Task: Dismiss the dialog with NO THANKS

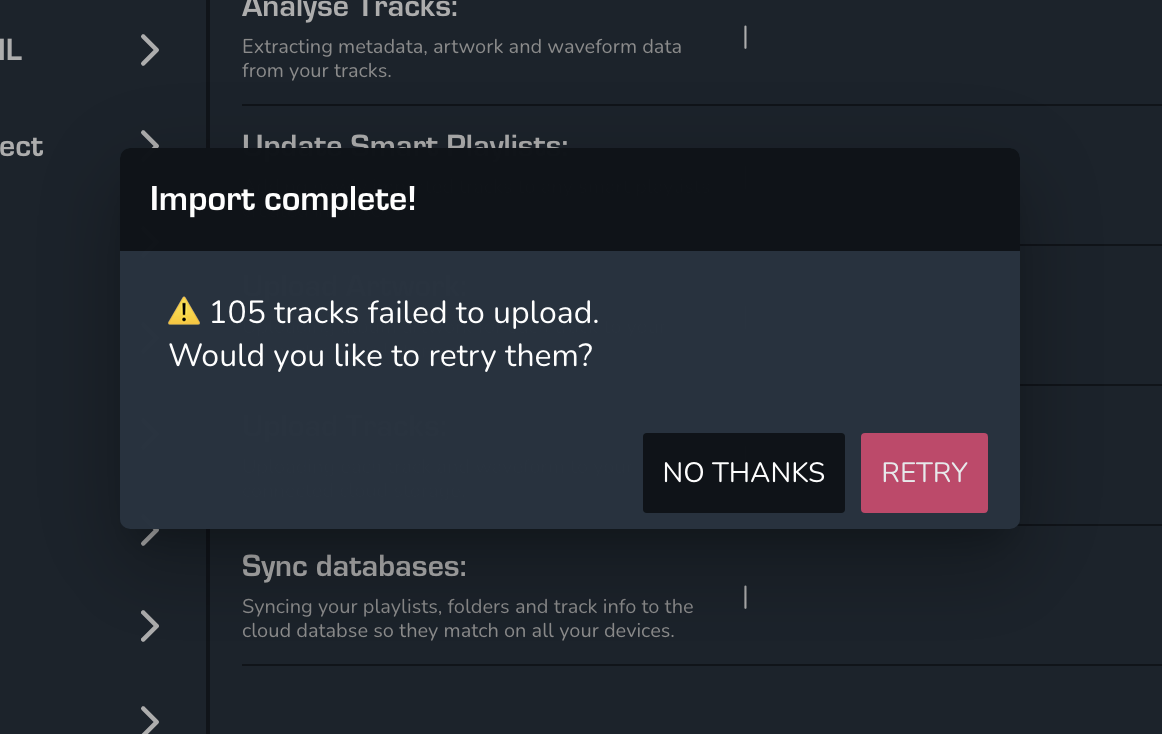Action: [x=743, y=473]
